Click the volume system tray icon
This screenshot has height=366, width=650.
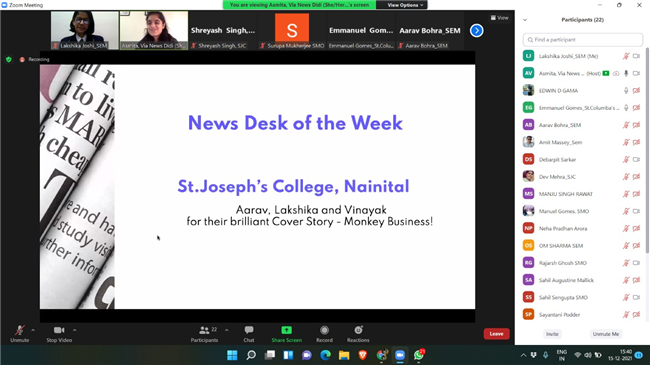coord(587,355)
